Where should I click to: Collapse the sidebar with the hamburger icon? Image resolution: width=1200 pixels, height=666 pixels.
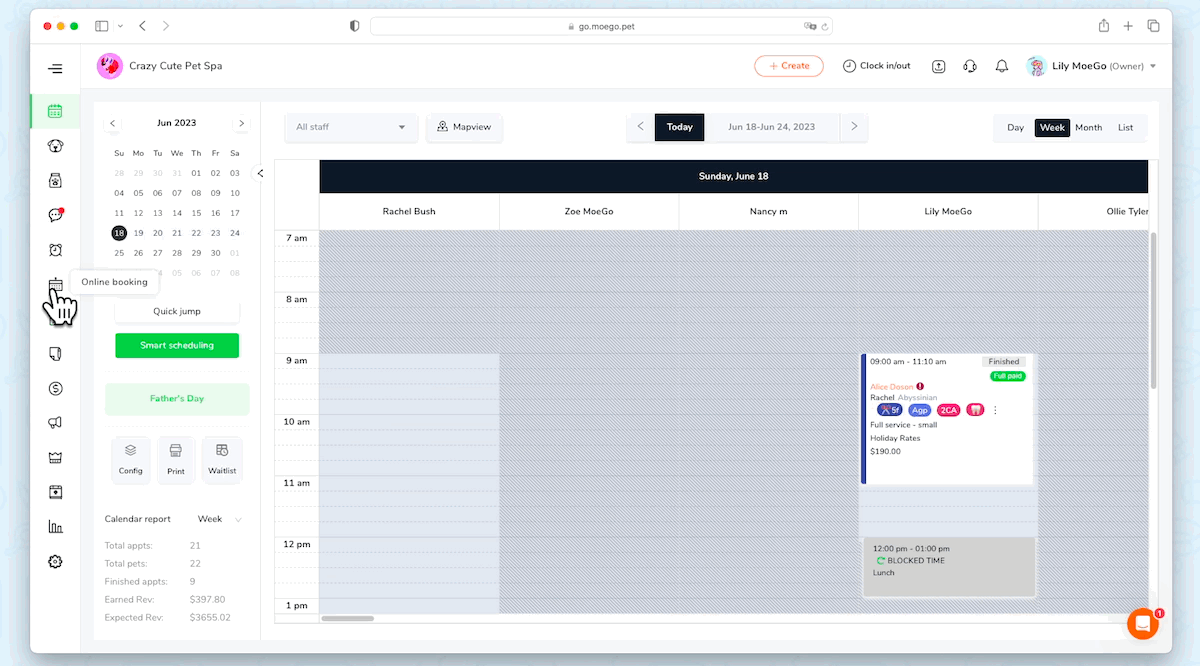[x=55, y=69]
